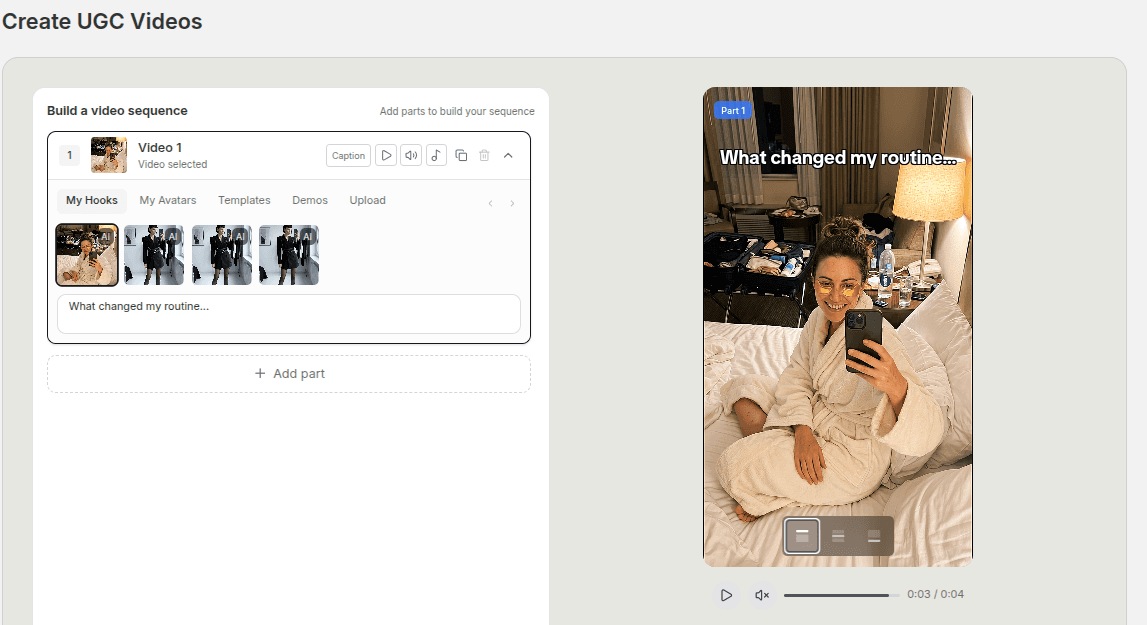
Task: Switch to the My Avatars tab
Action: [167, 200]
